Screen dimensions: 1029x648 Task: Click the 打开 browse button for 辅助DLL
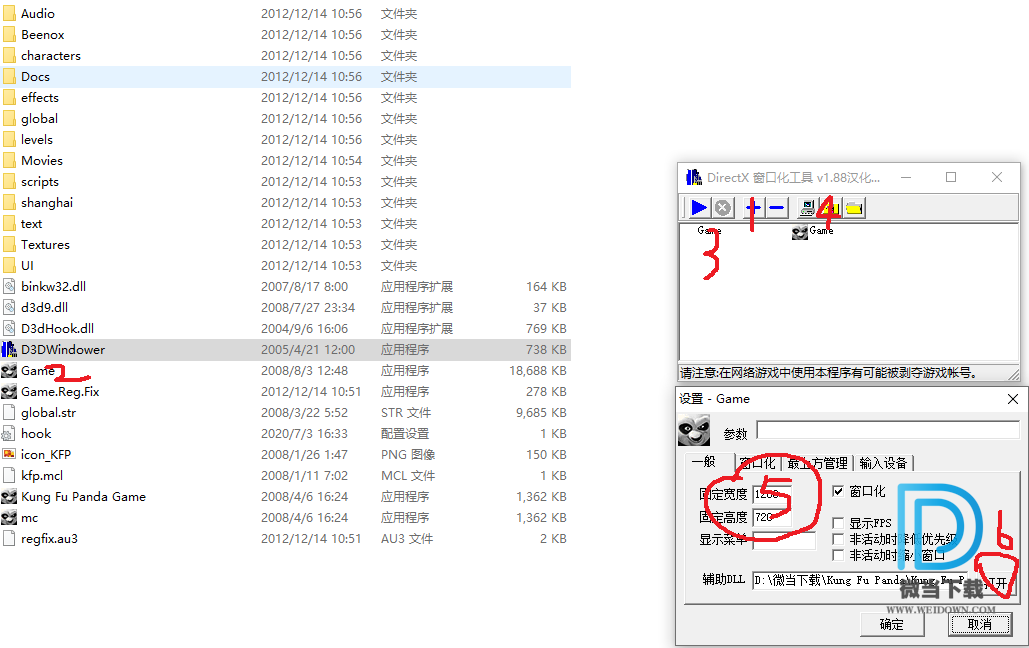[x=996, y=581]
